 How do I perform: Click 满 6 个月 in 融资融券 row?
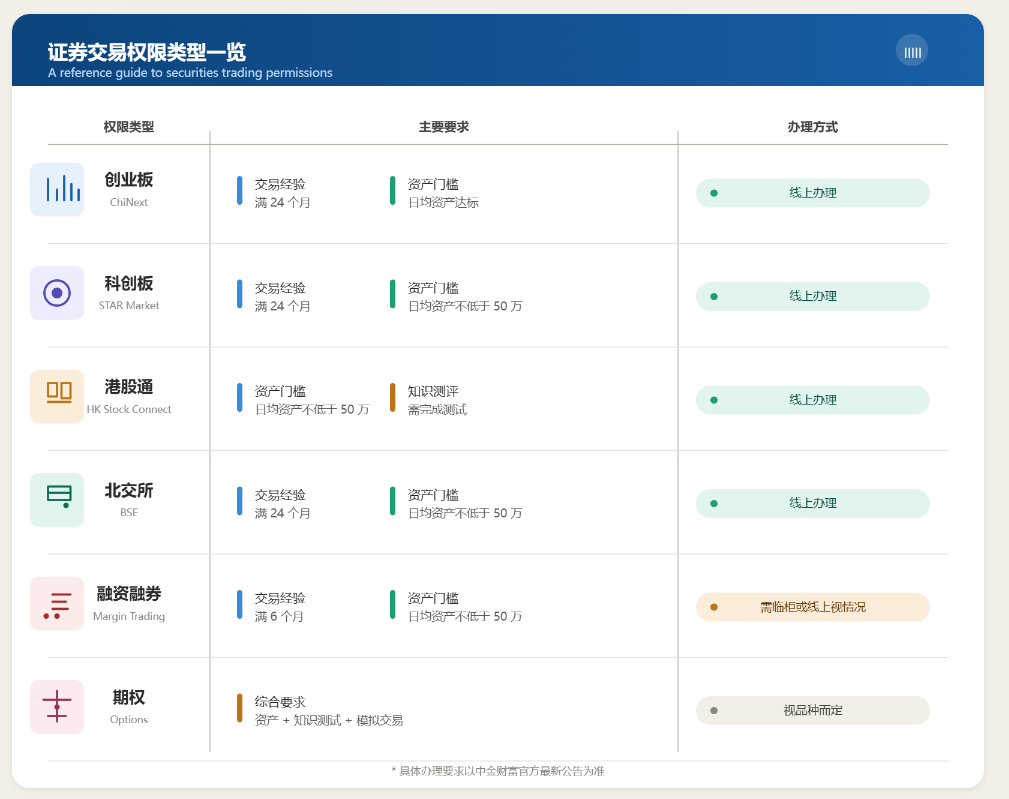(279, 616)
